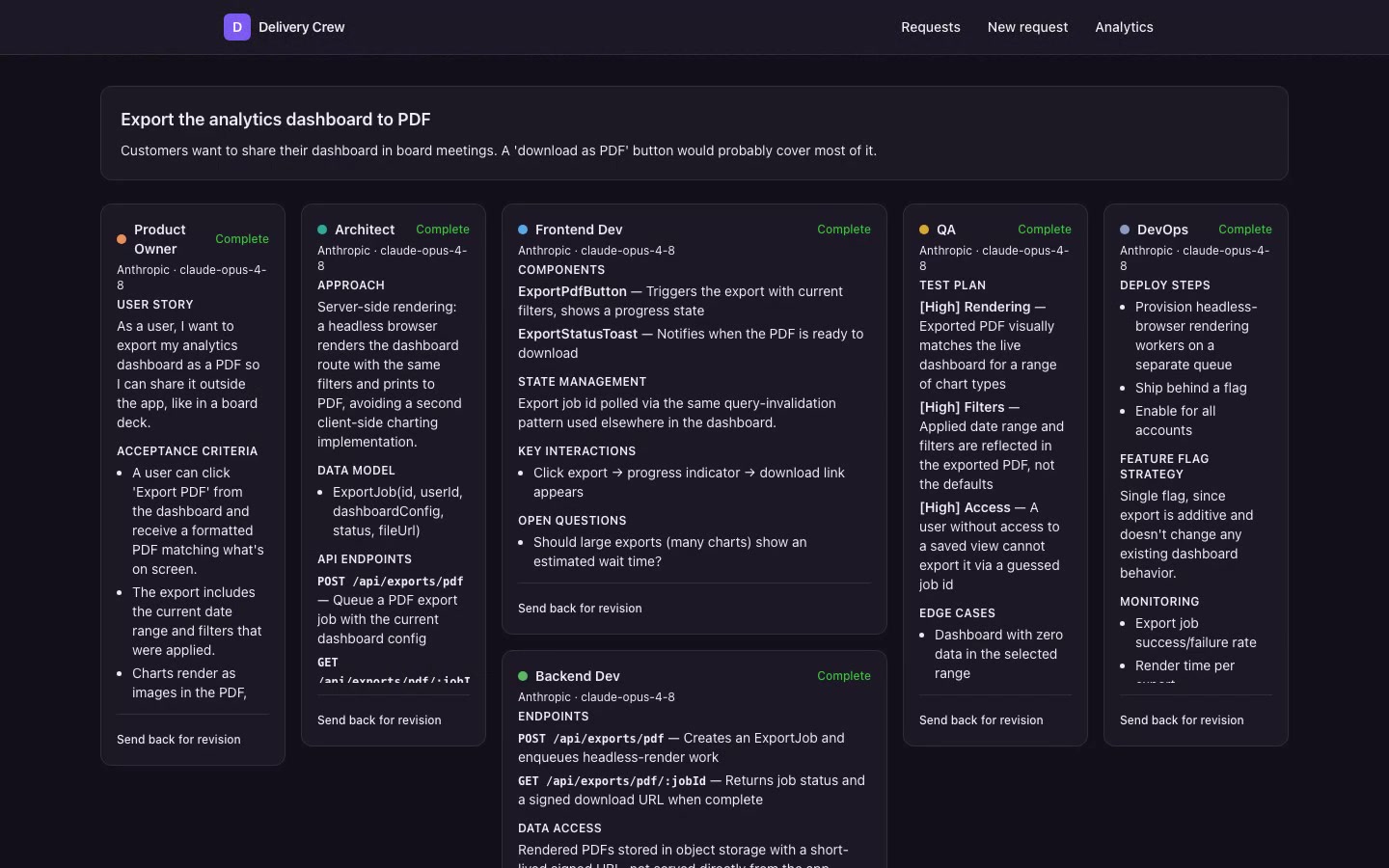Click the gray DevOps status dot
Image resolution: width=1389 pixels, height=868 pixels.
[1125, 230]
